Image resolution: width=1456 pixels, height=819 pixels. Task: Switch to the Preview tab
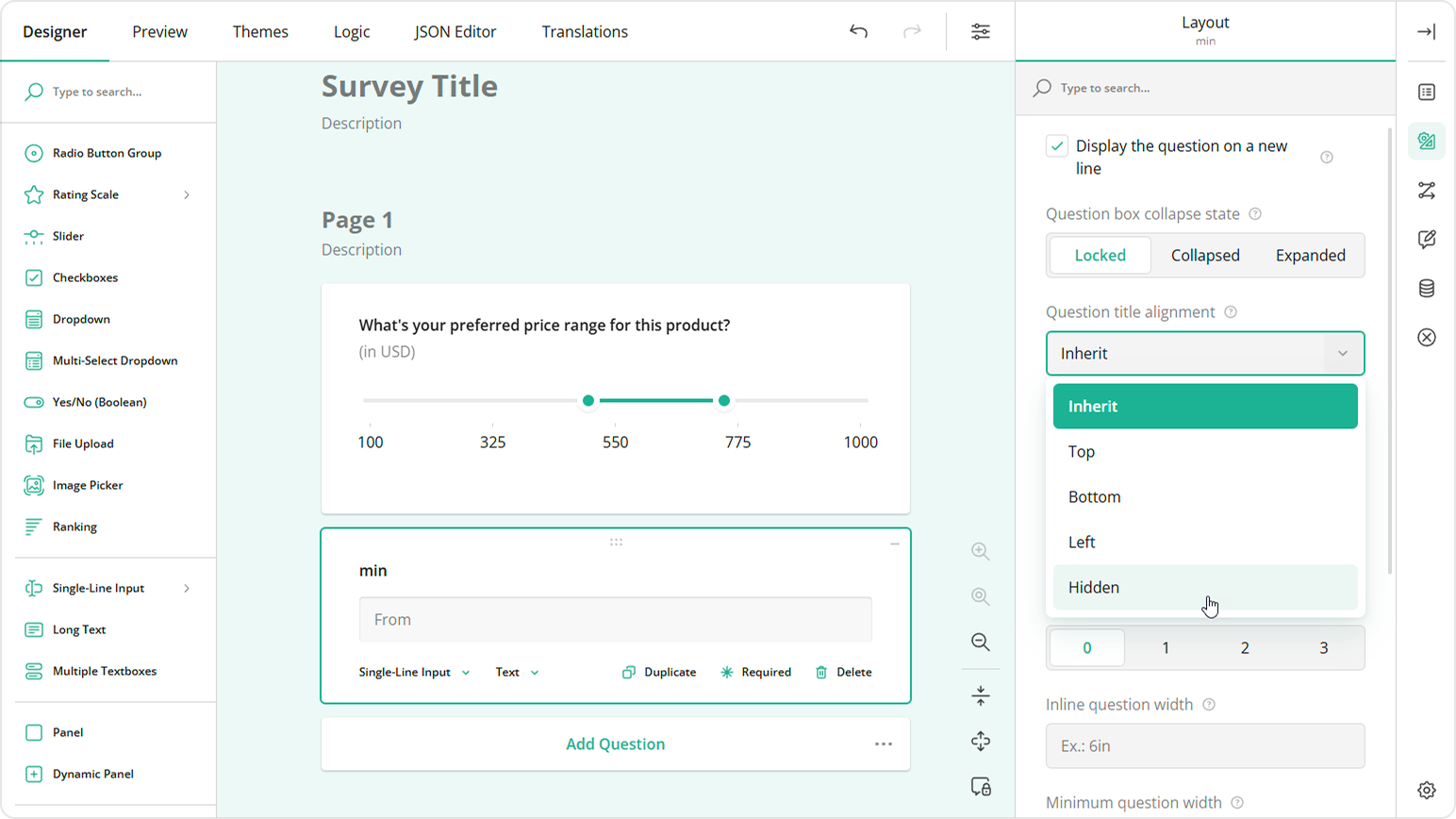click(159, 32)
